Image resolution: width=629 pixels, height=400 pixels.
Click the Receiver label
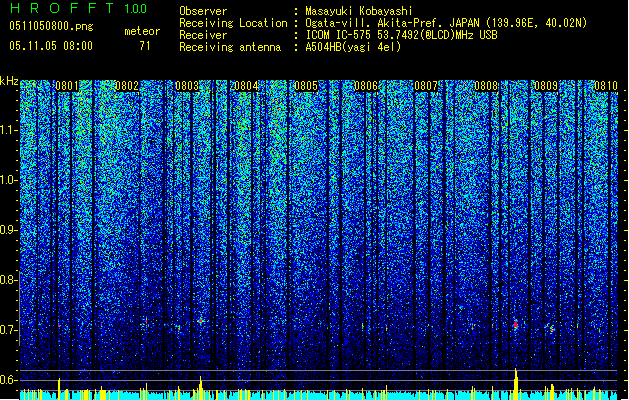[x=203, y=35]
